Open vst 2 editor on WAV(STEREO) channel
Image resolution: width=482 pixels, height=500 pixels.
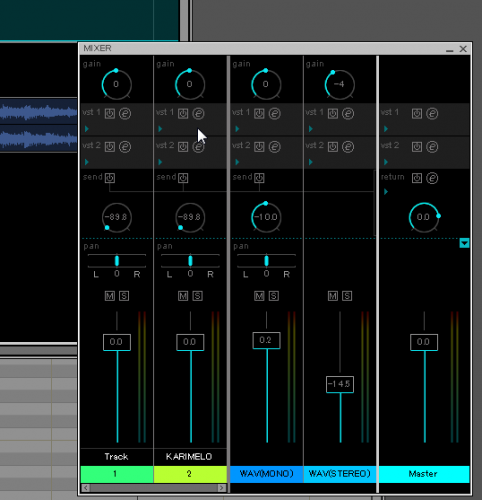[x=348, y=147]
